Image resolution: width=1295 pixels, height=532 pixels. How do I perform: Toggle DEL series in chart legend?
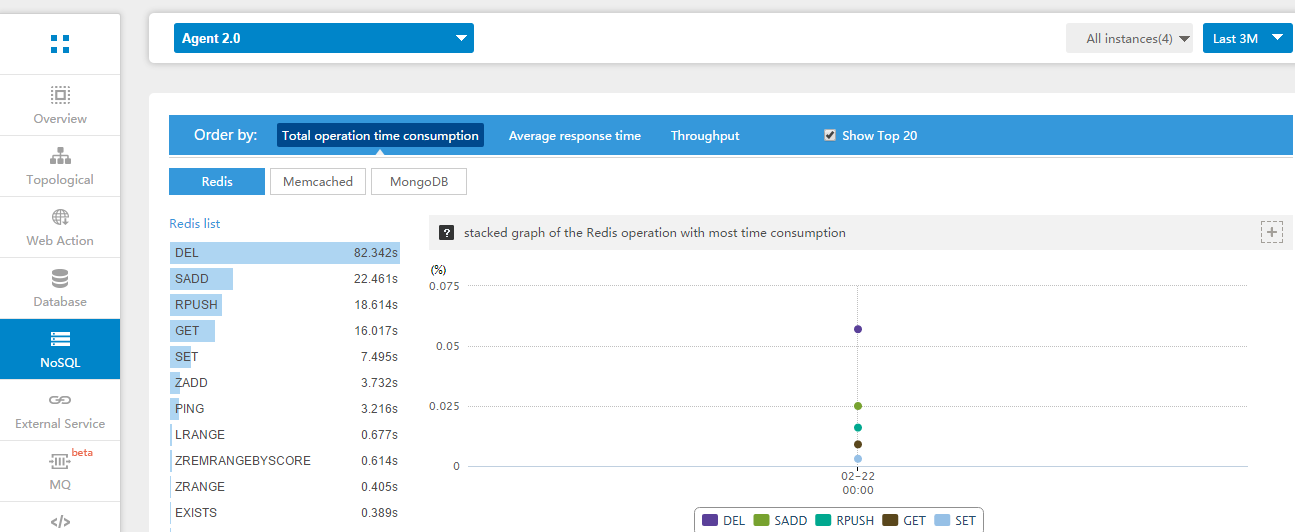[723, 521]
